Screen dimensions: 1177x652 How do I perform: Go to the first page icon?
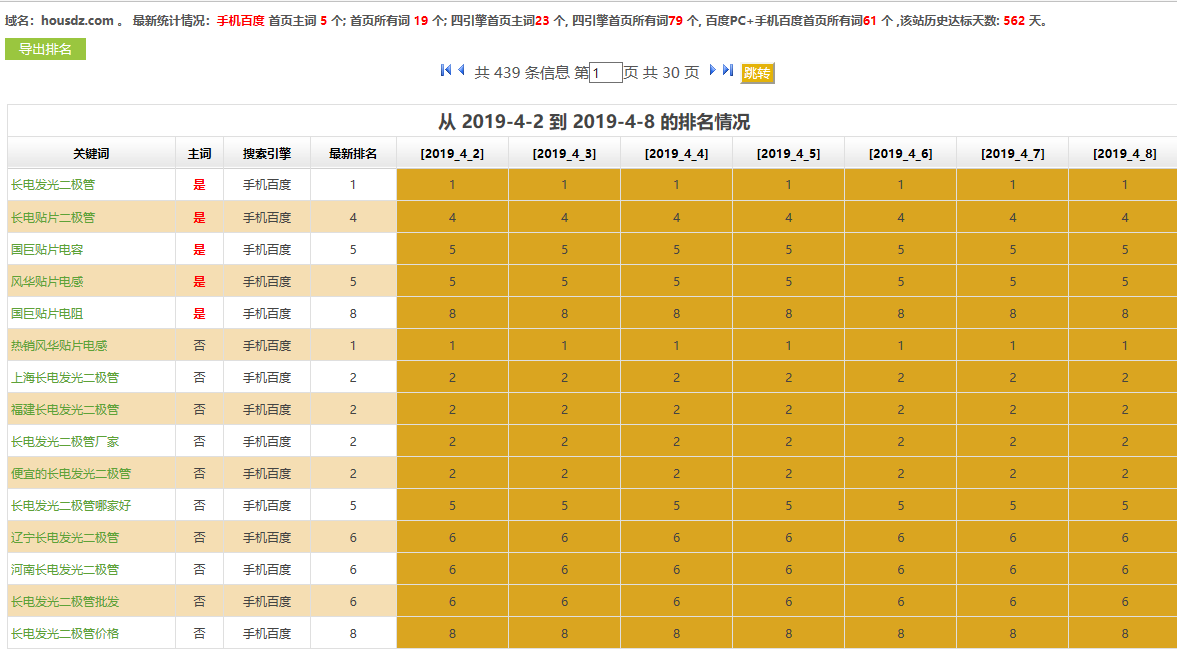pyautogui.click(x=446, y=70)
